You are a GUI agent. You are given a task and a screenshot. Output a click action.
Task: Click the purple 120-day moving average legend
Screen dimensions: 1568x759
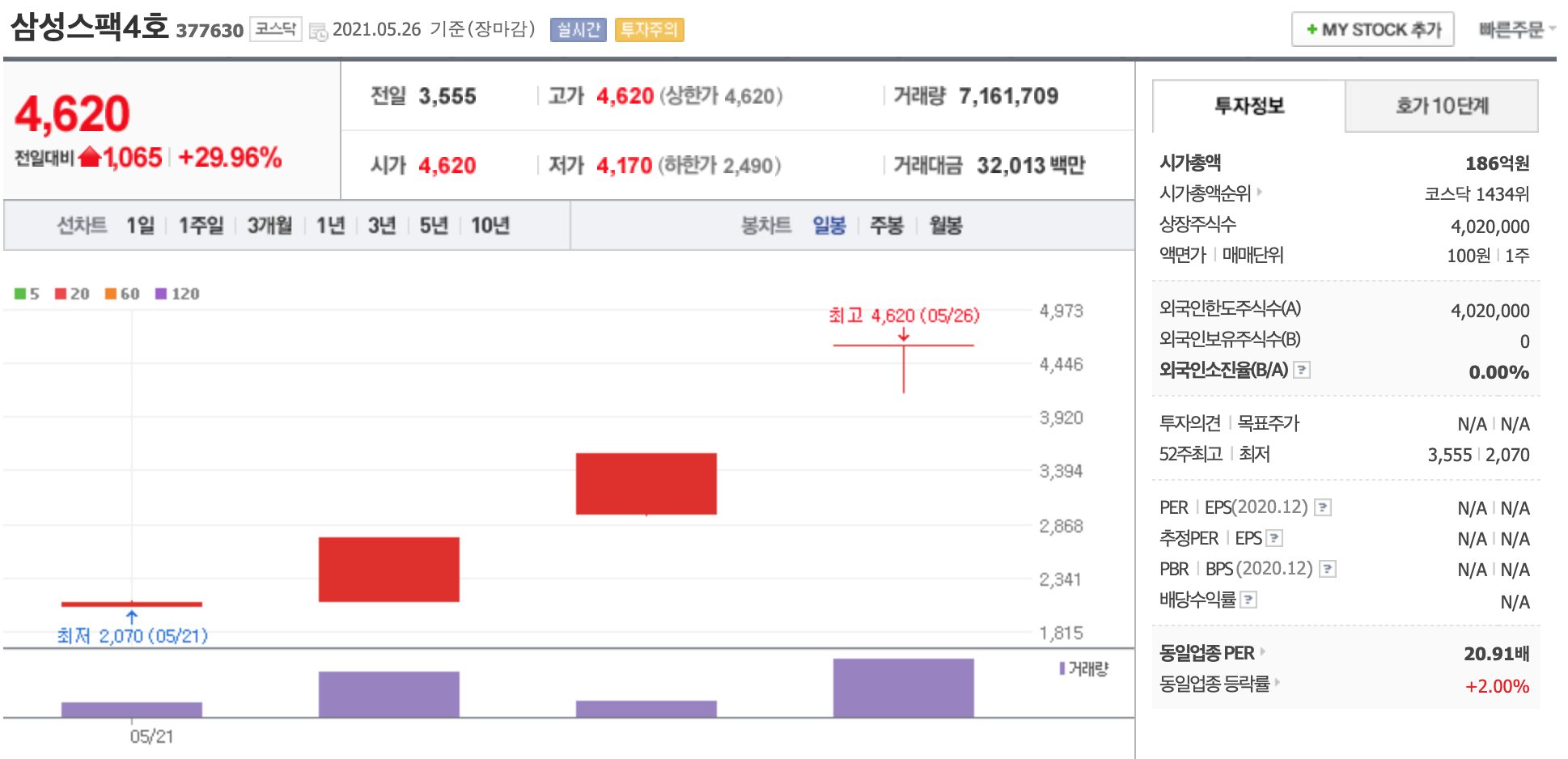point(177,294)
